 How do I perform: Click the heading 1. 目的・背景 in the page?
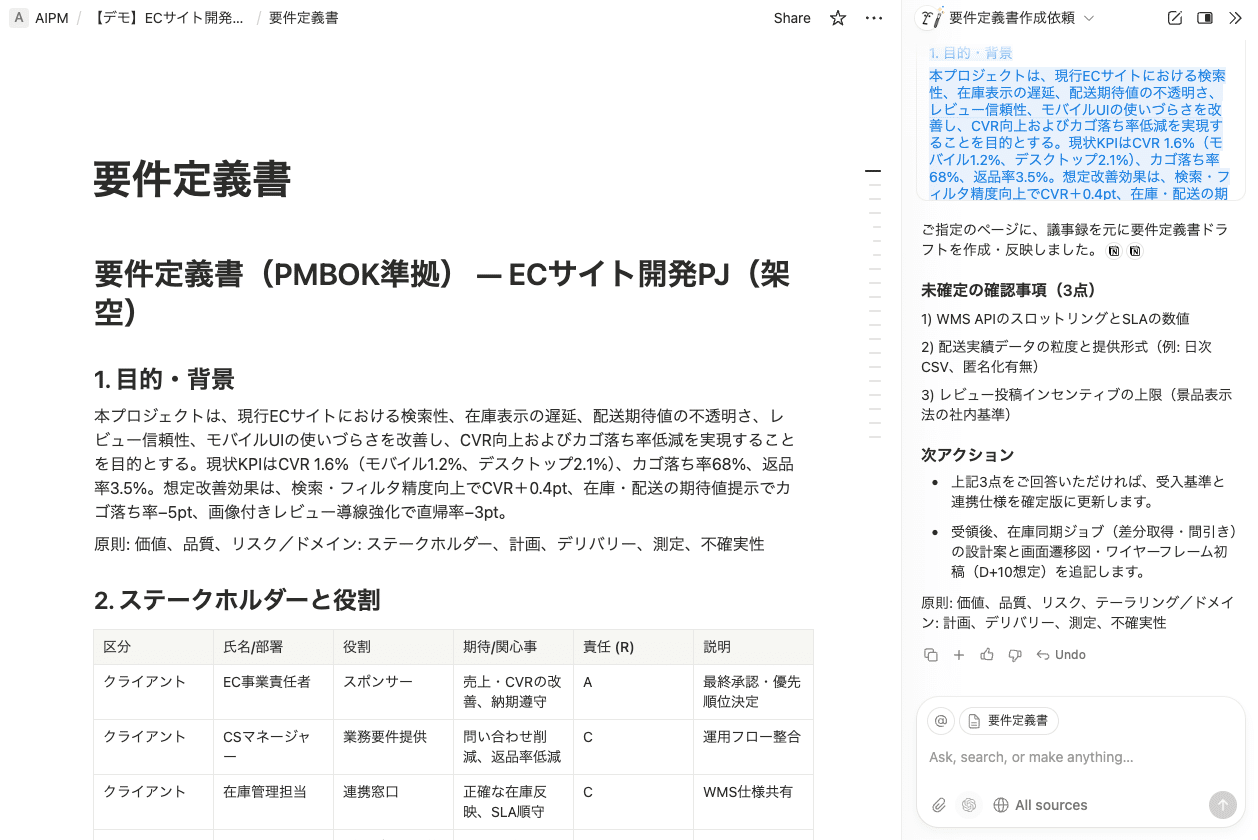click(165, 379)
